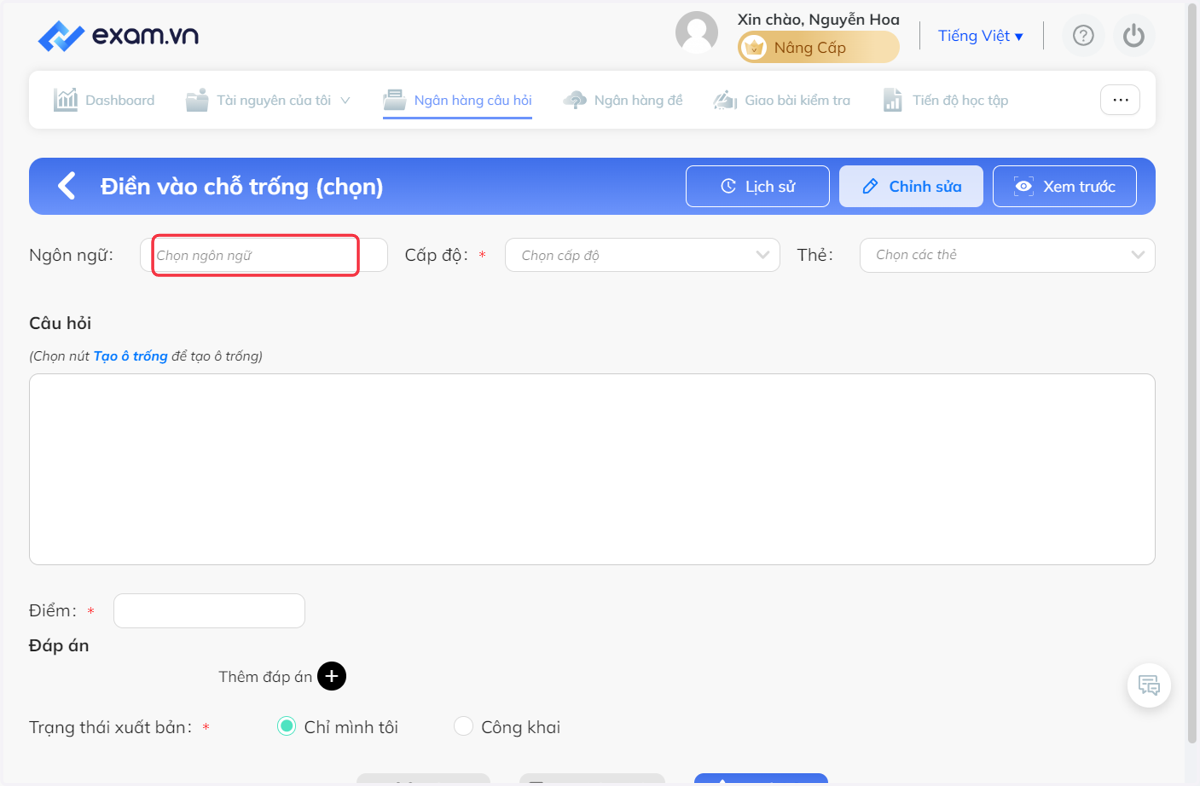Open the more options ellipsis menu
The height and width of the screenshot is (786, 1200).
(1120, 100)
